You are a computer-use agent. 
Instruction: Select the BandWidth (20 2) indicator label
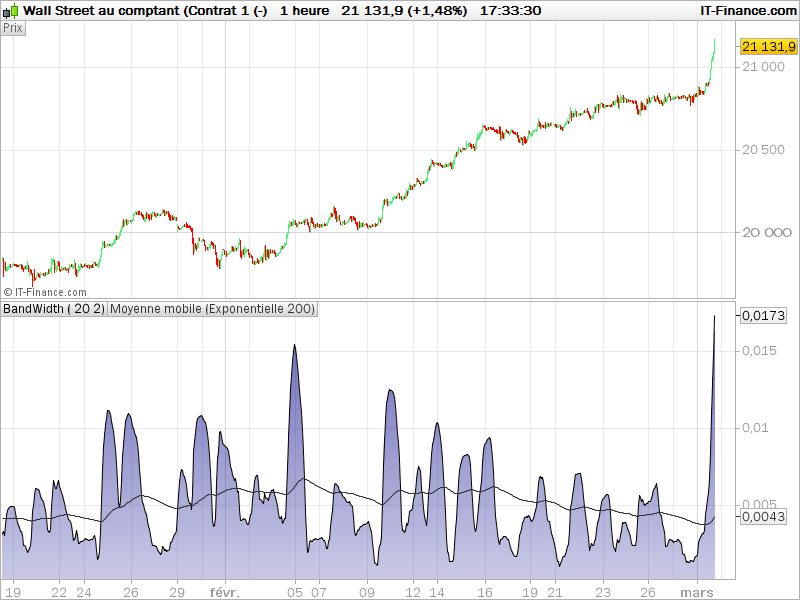coord(54,309)
